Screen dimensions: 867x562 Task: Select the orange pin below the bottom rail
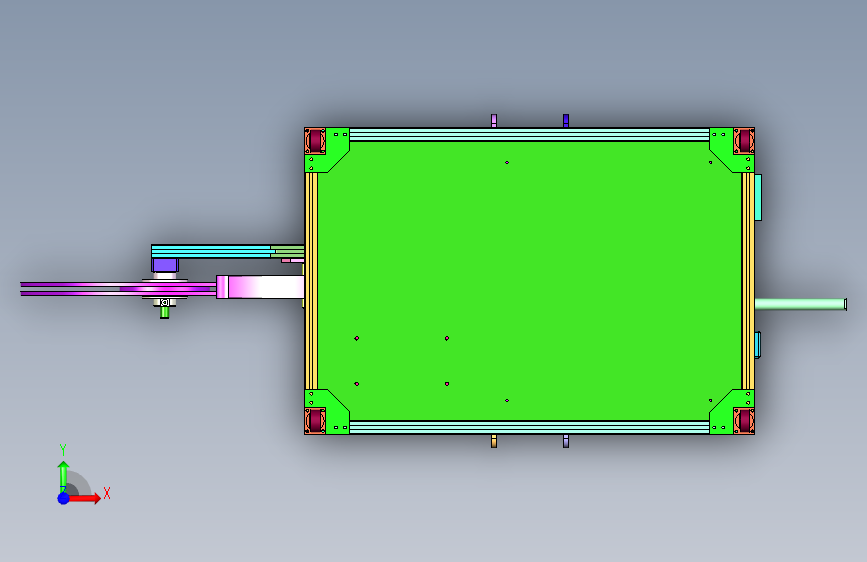pos(494,441)
